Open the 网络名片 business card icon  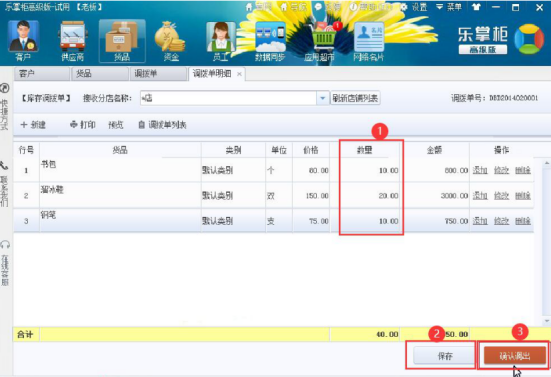point(368,40)
